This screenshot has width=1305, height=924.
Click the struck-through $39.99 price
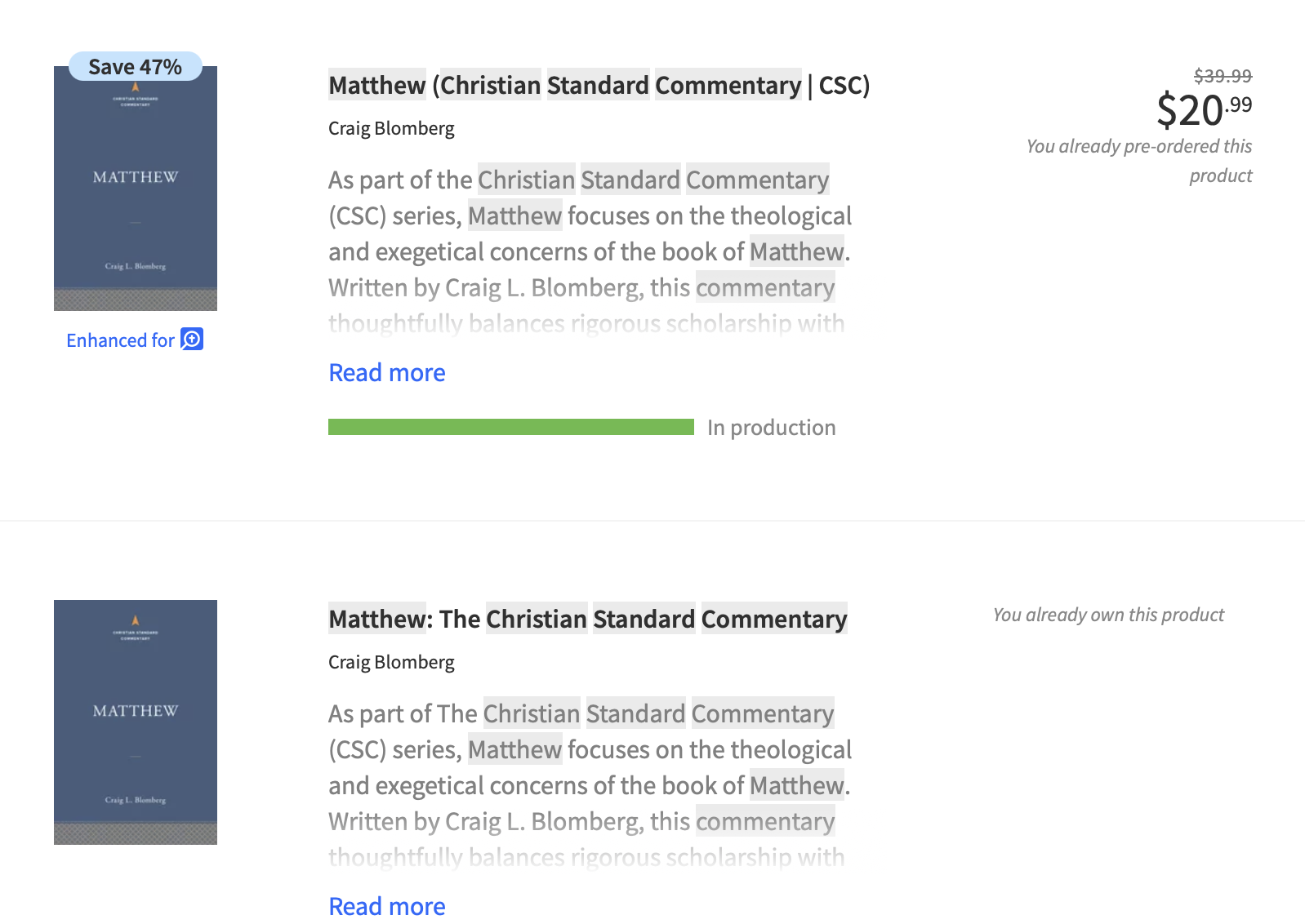[x=1223, y=76]
